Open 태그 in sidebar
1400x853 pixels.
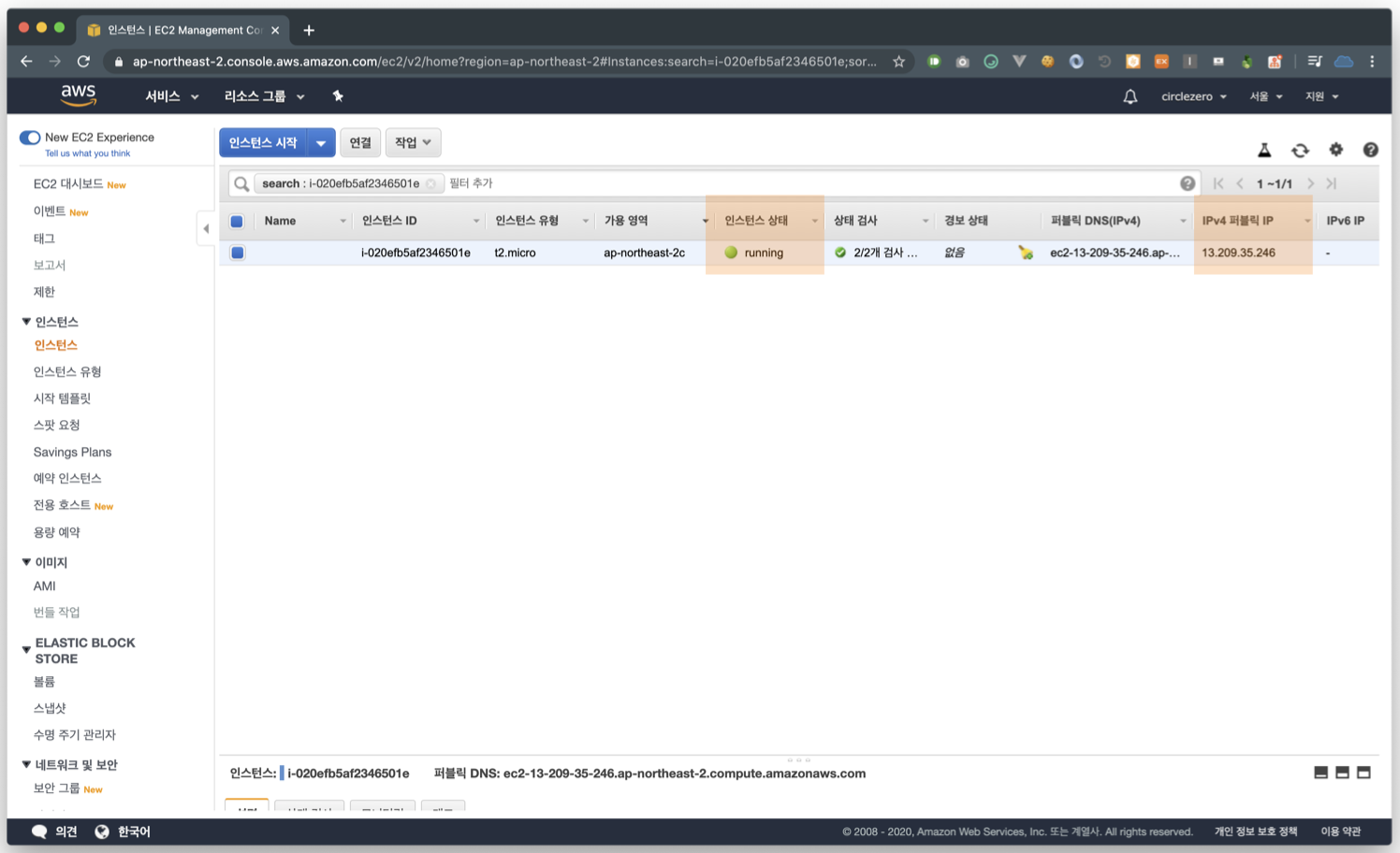pos(44,239)
